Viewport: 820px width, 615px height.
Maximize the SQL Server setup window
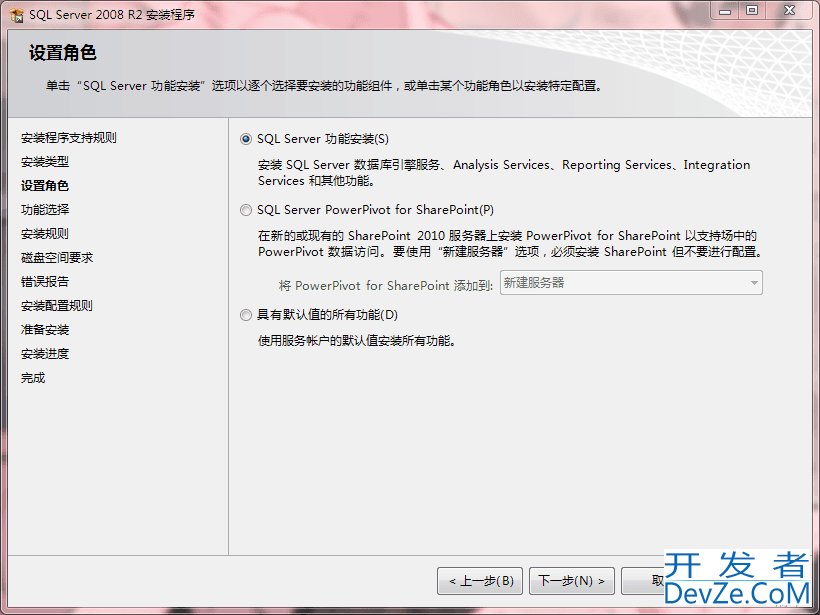point(751,10)
